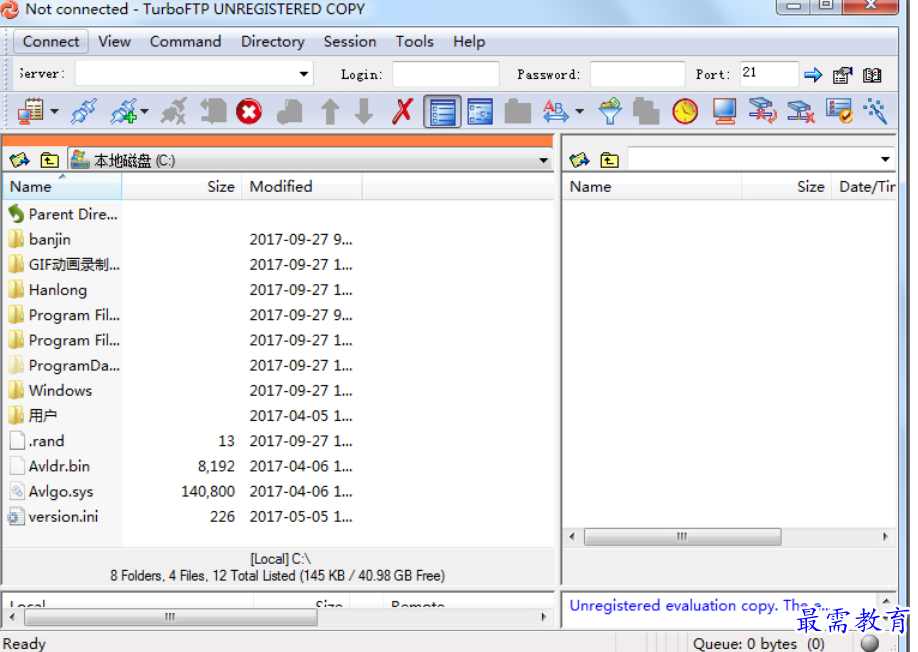The width and height of the screenshot is (918, 652).
Task: Click the new connection plug icon
Action: coord(124,111)
